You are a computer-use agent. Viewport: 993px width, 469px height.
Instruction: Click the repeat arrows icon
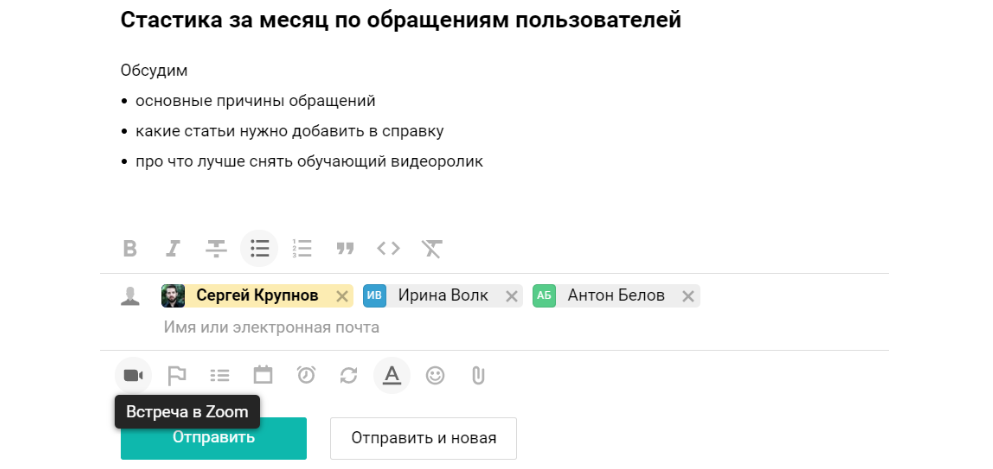tap(349, 375)
